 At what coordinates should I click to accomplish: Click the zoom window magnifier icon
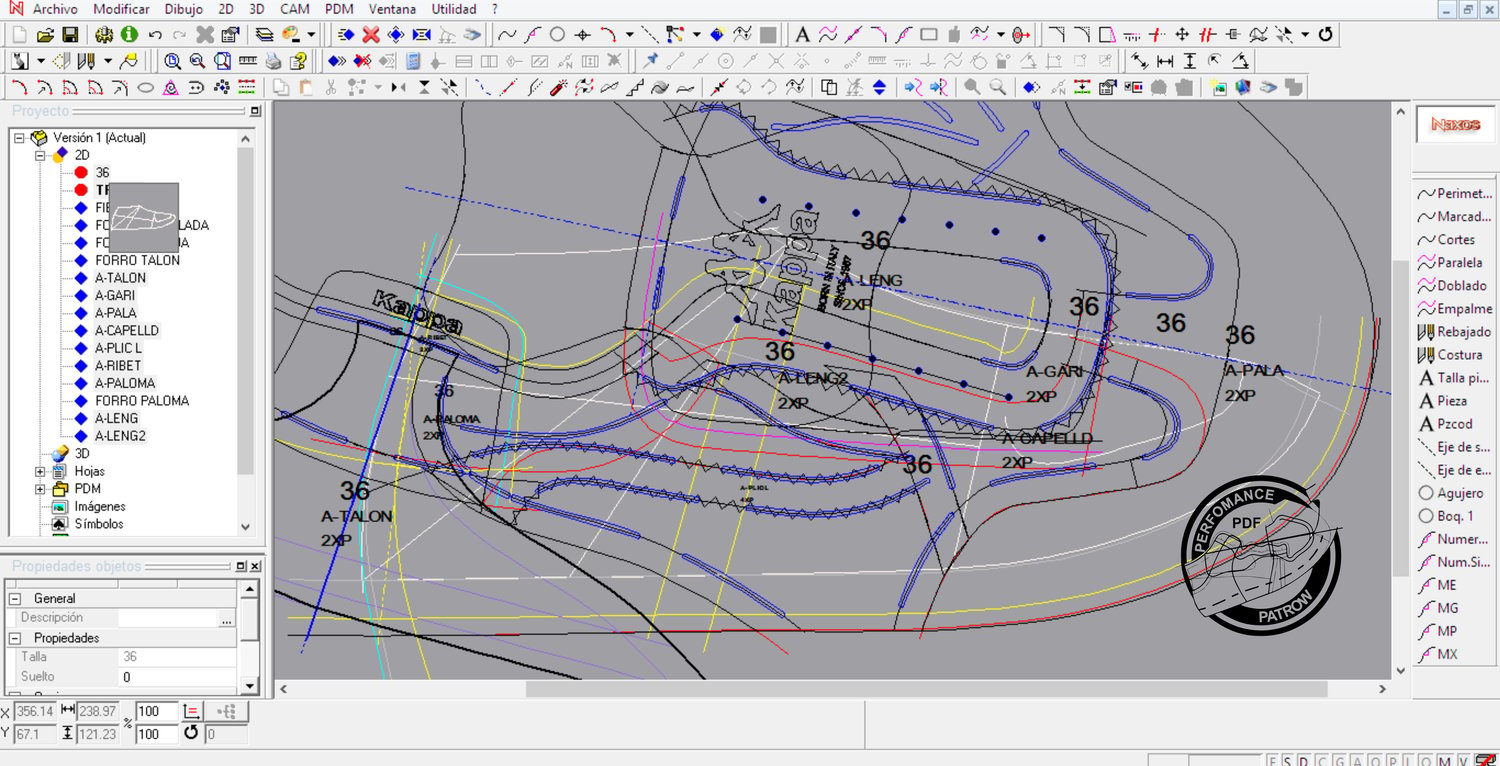point(172,61)
